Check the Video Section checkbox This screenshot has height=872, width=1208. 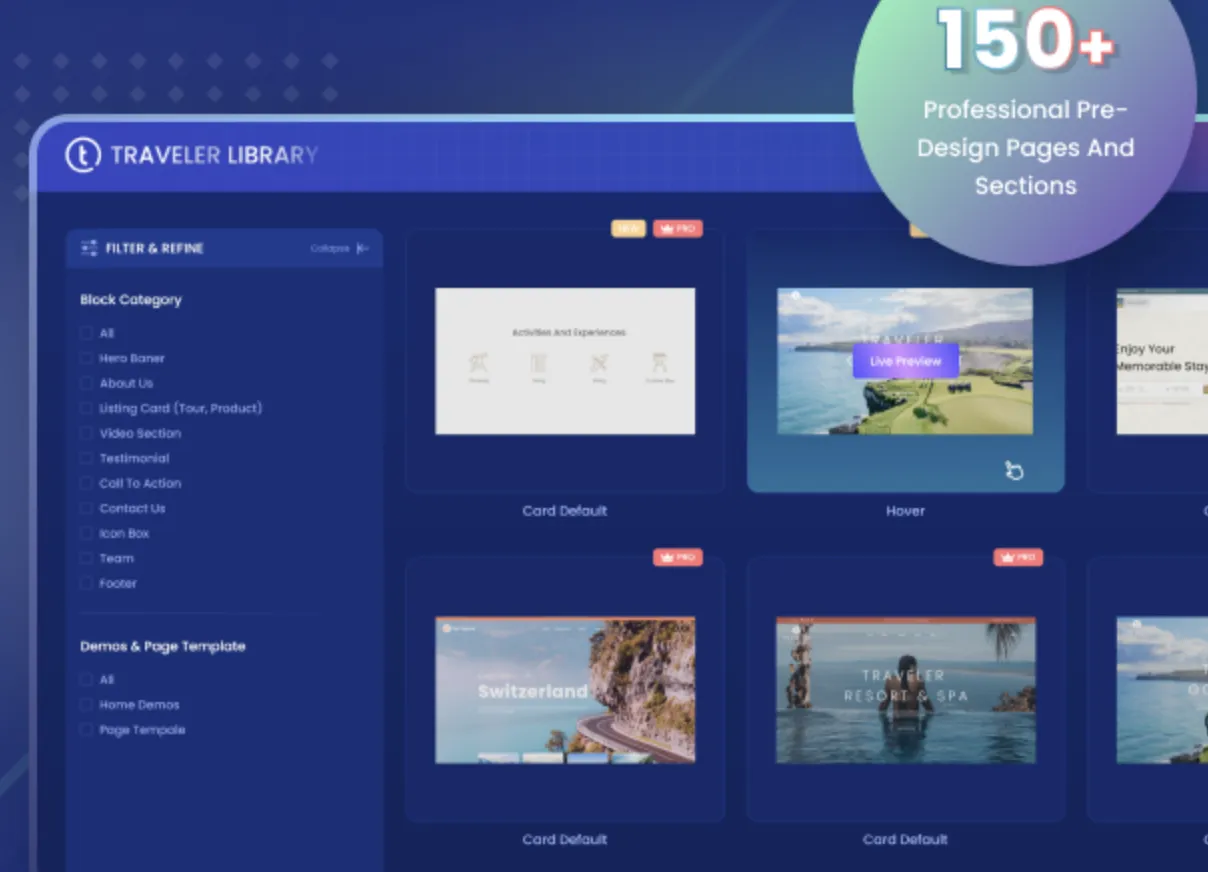87,433
